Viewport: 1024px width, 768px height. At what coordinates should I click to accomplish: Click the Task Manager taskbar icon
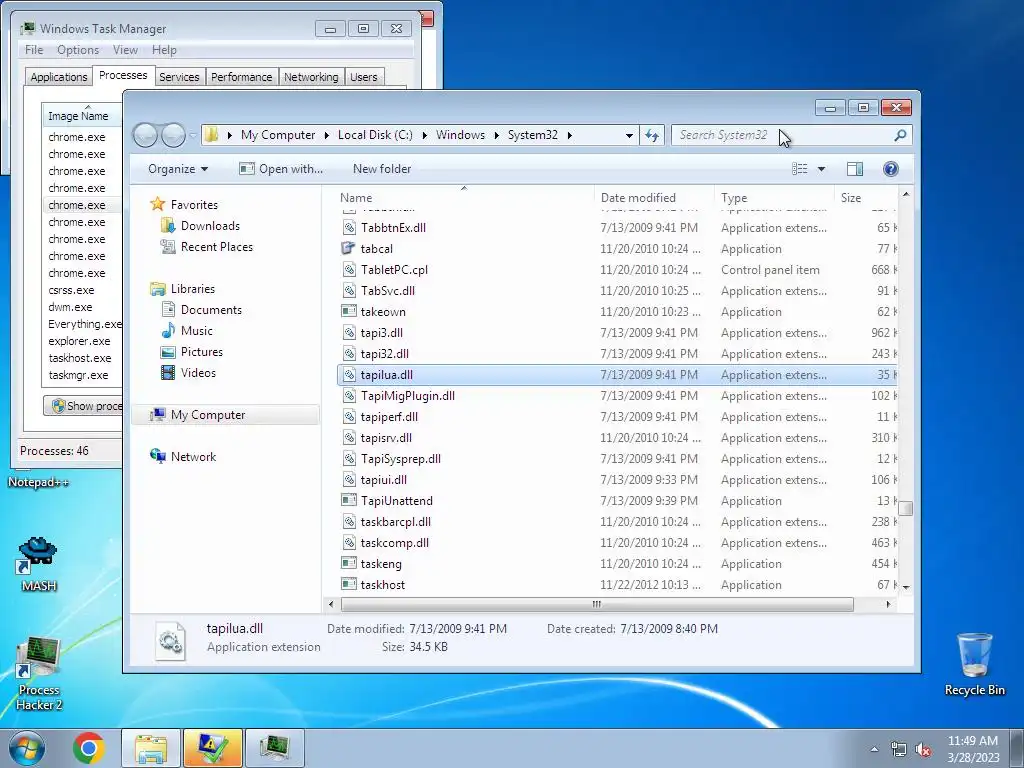tap(274, 748)
